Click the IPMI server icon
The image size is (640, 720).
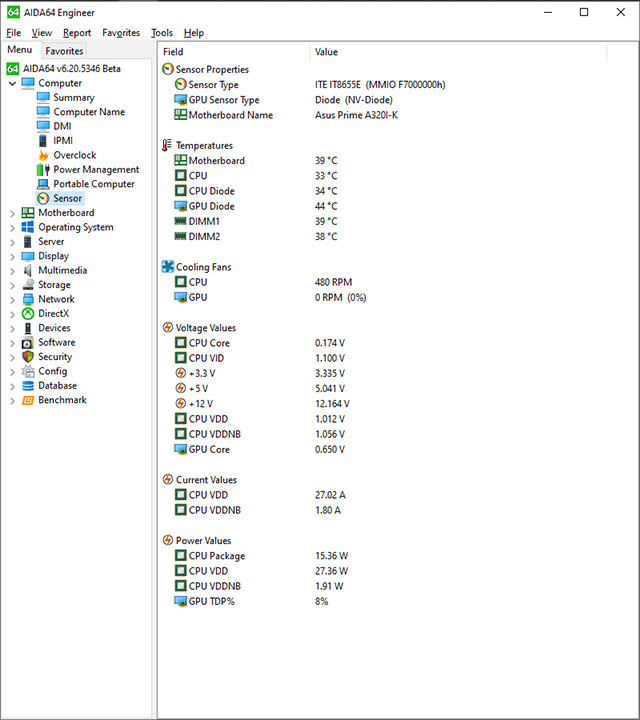click(x=43, y=141)
